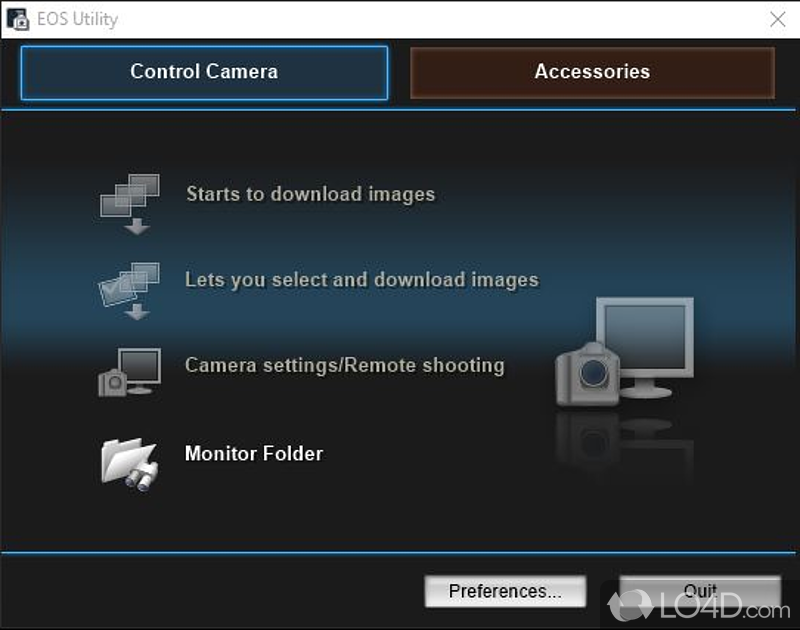Image resolution: width=800 pixels, height=630 pixels.
Task: Click the large camera illustration
Action: [x=587, y=377]
